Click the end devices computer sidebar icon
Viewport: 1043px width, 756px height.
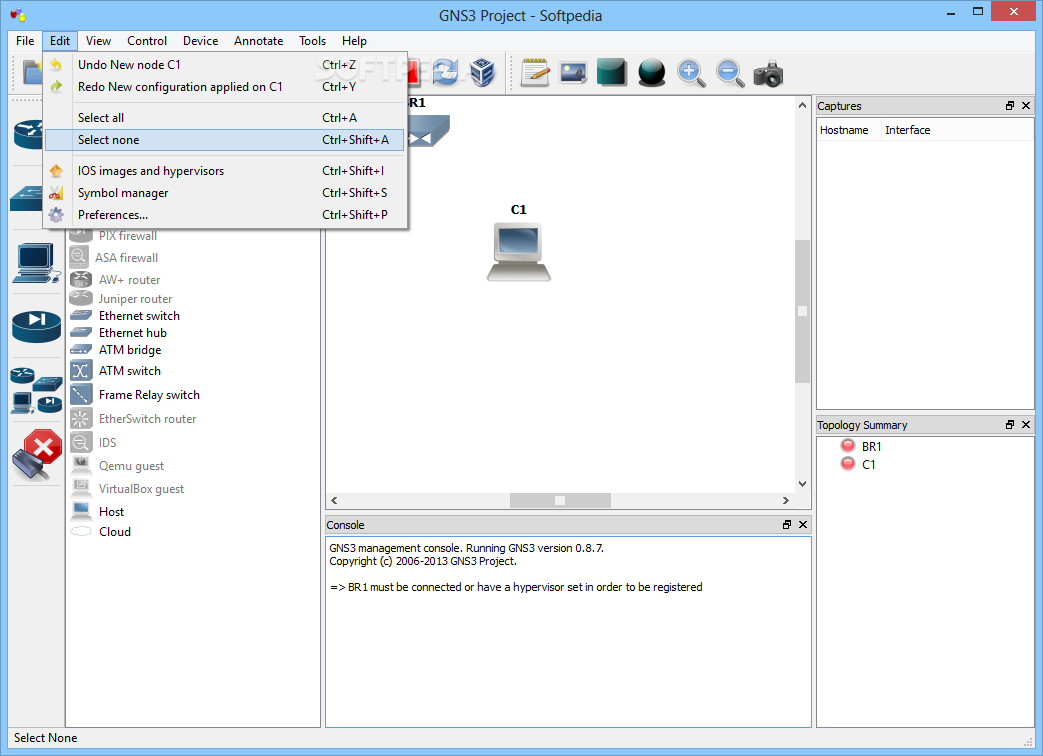tap(36, 263)
